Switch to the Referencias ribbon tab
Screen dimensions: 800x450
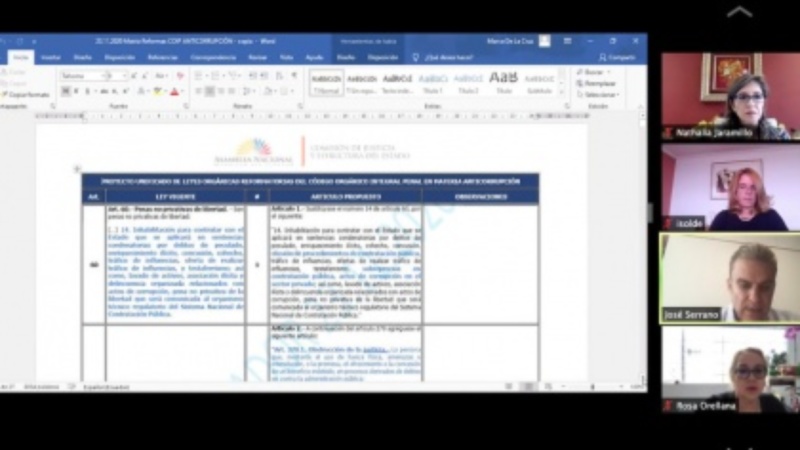point(163,58)
